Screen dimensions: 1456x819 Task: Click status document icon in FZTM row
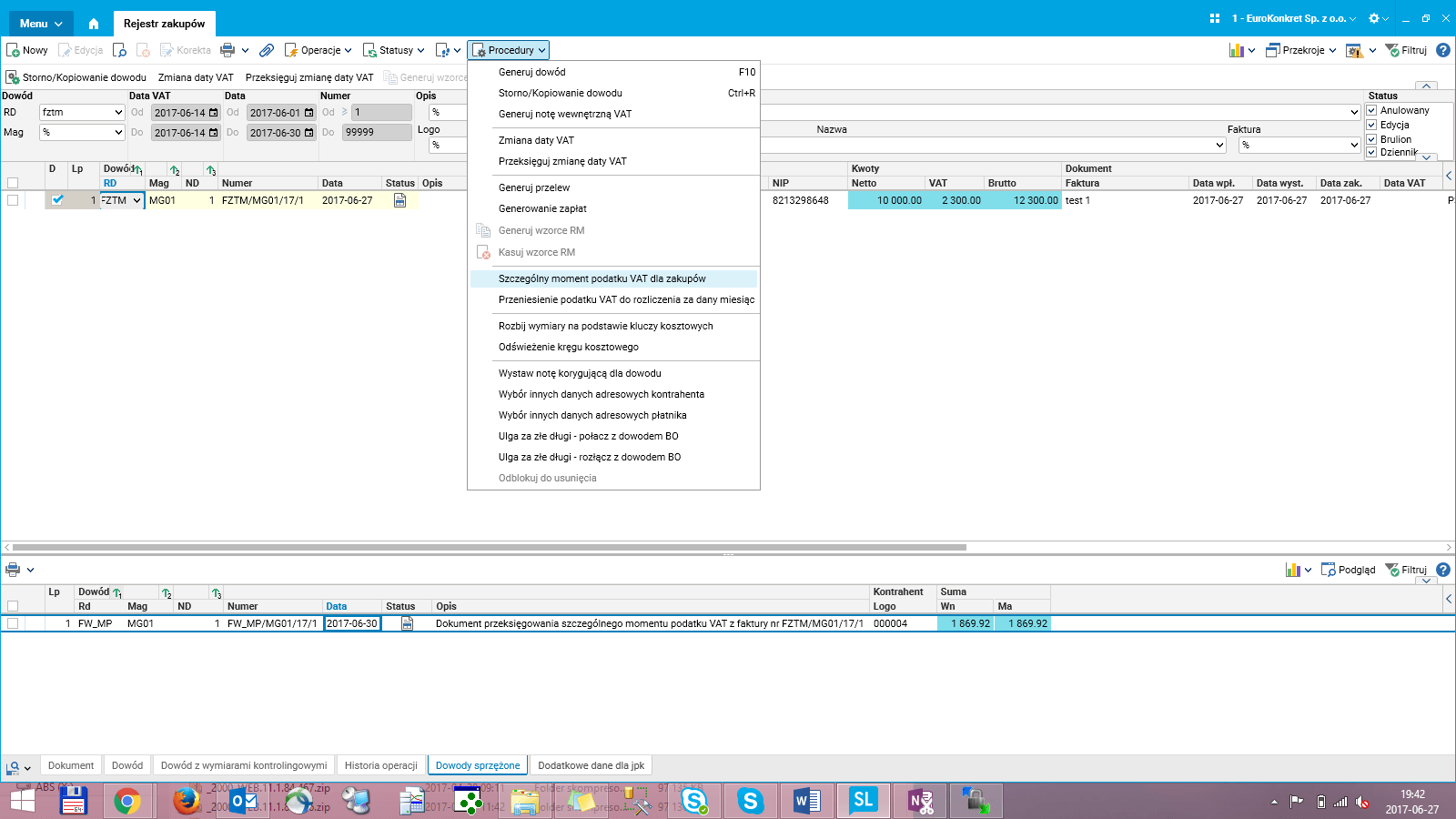tap(399, 200)
